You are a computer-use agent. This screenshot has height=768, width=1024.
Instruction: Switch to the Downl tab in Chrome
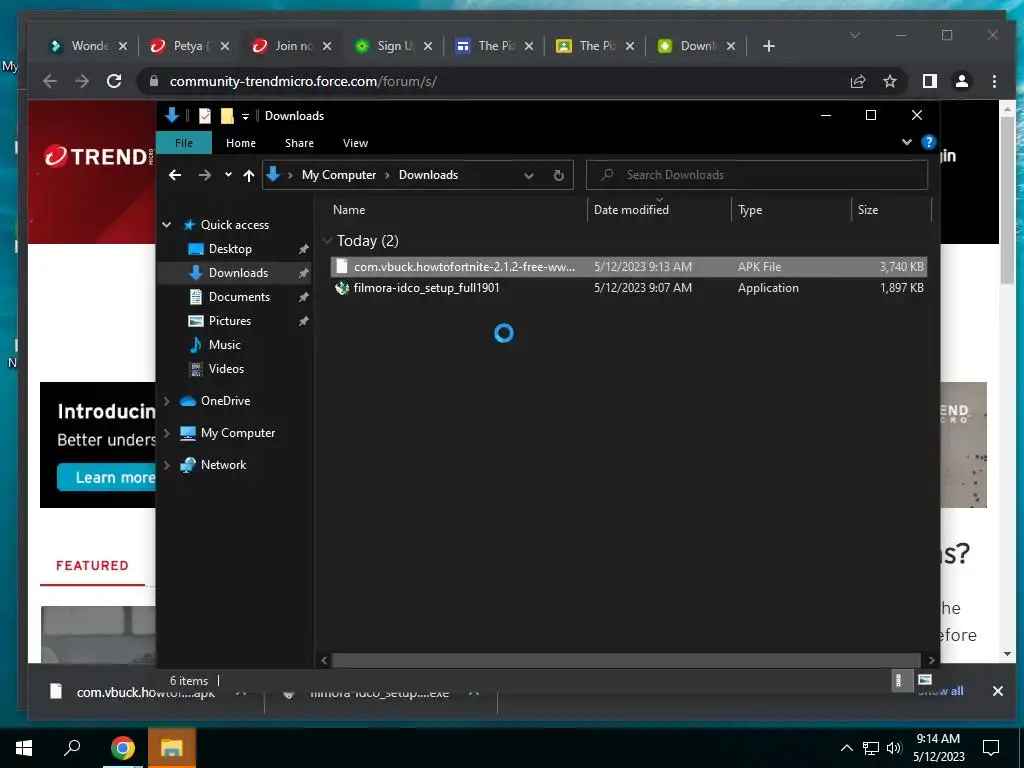point(696,46)
